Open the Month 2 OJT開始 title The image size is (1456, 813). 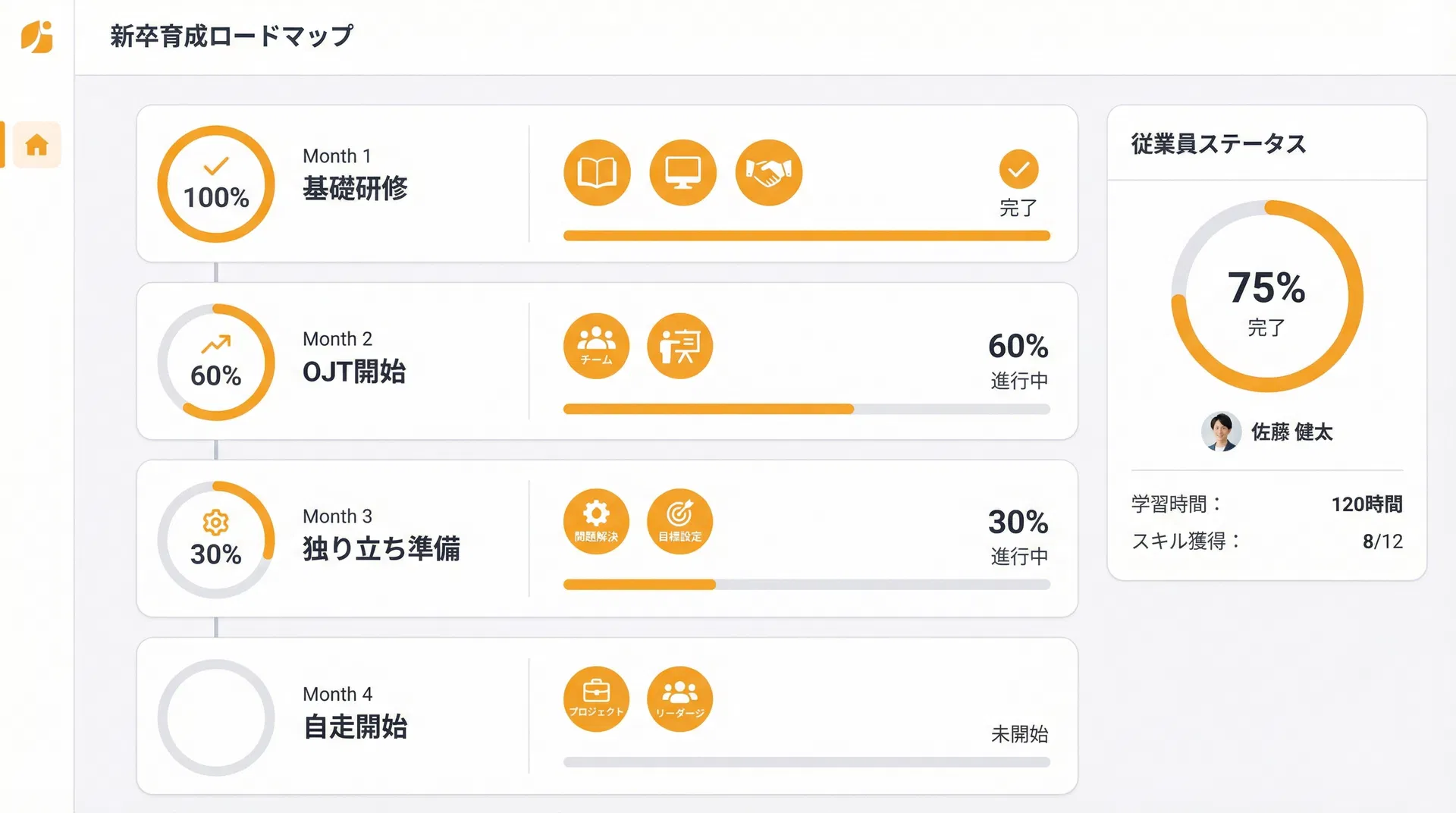(354, 372)
